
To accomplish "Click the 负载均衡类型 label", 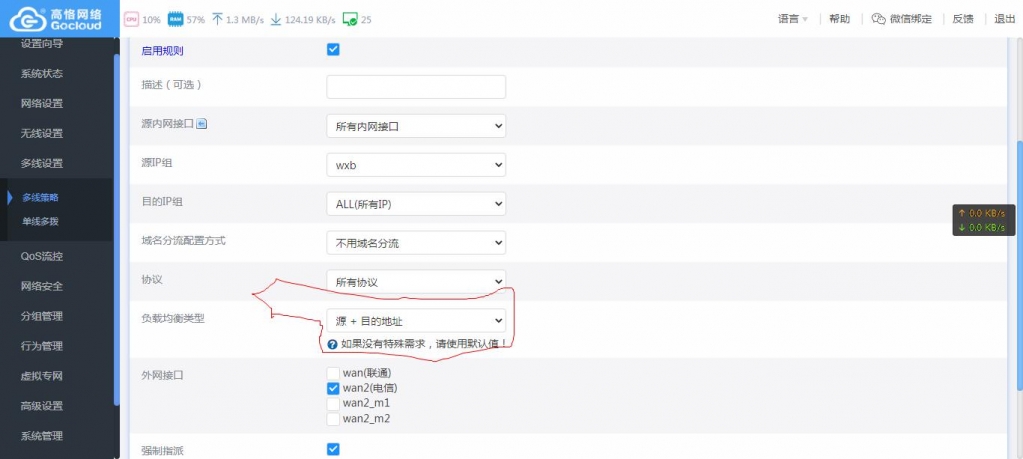I will click(x=173, y=319).
